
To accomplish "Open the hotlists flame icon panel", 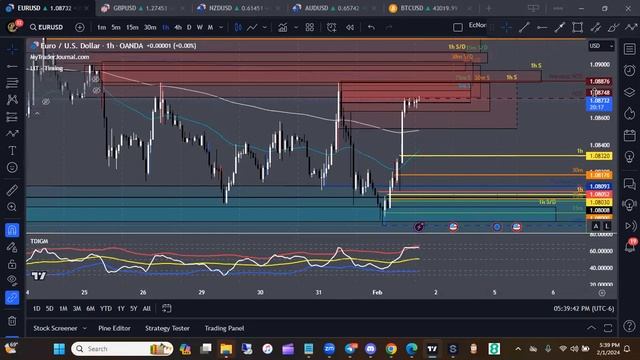I will (x=629, y=113).
